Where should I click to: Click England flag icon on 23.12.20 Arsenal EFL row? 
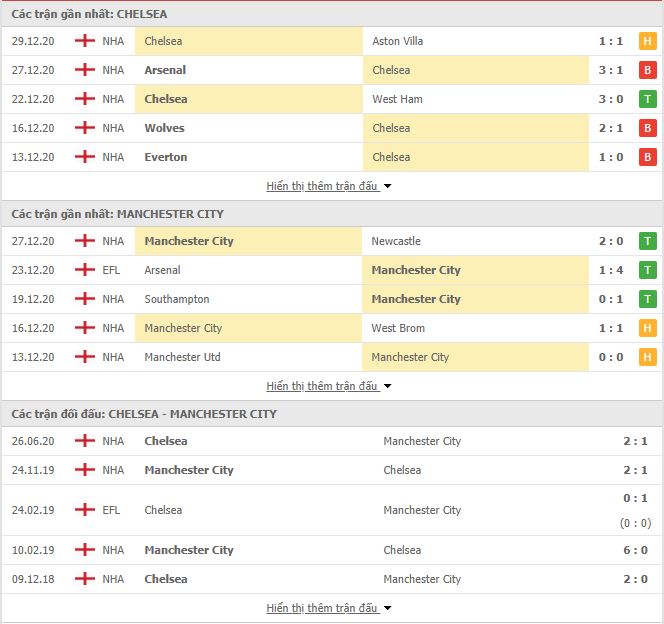[x=85, y=270]
